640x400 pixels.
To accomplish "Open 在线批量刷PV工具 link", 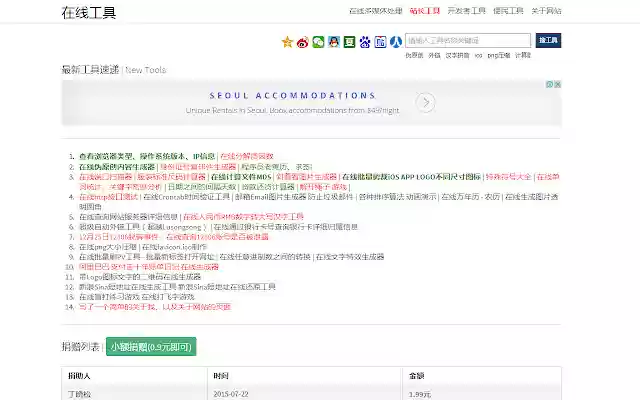I will (x=147, y=257).
